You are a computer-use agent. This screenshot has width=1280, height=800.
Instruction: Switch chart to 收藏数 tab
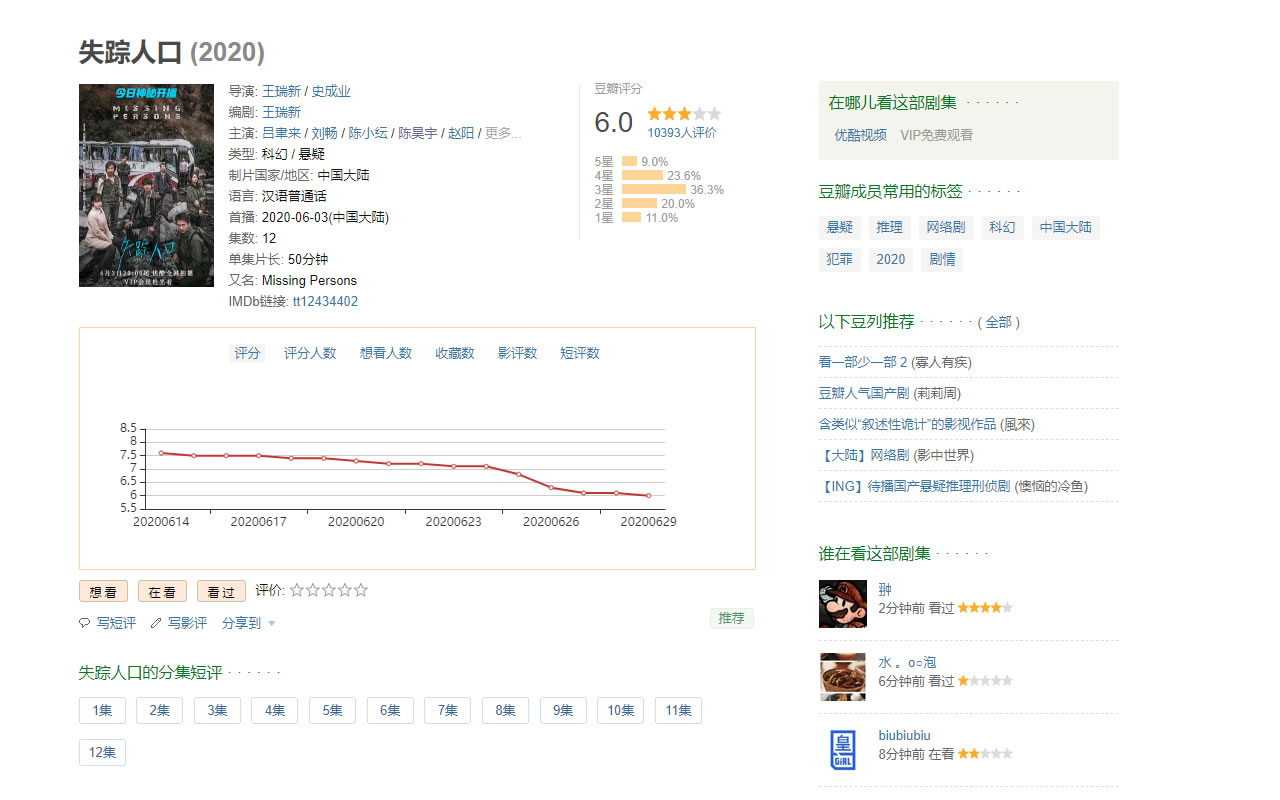455,353
